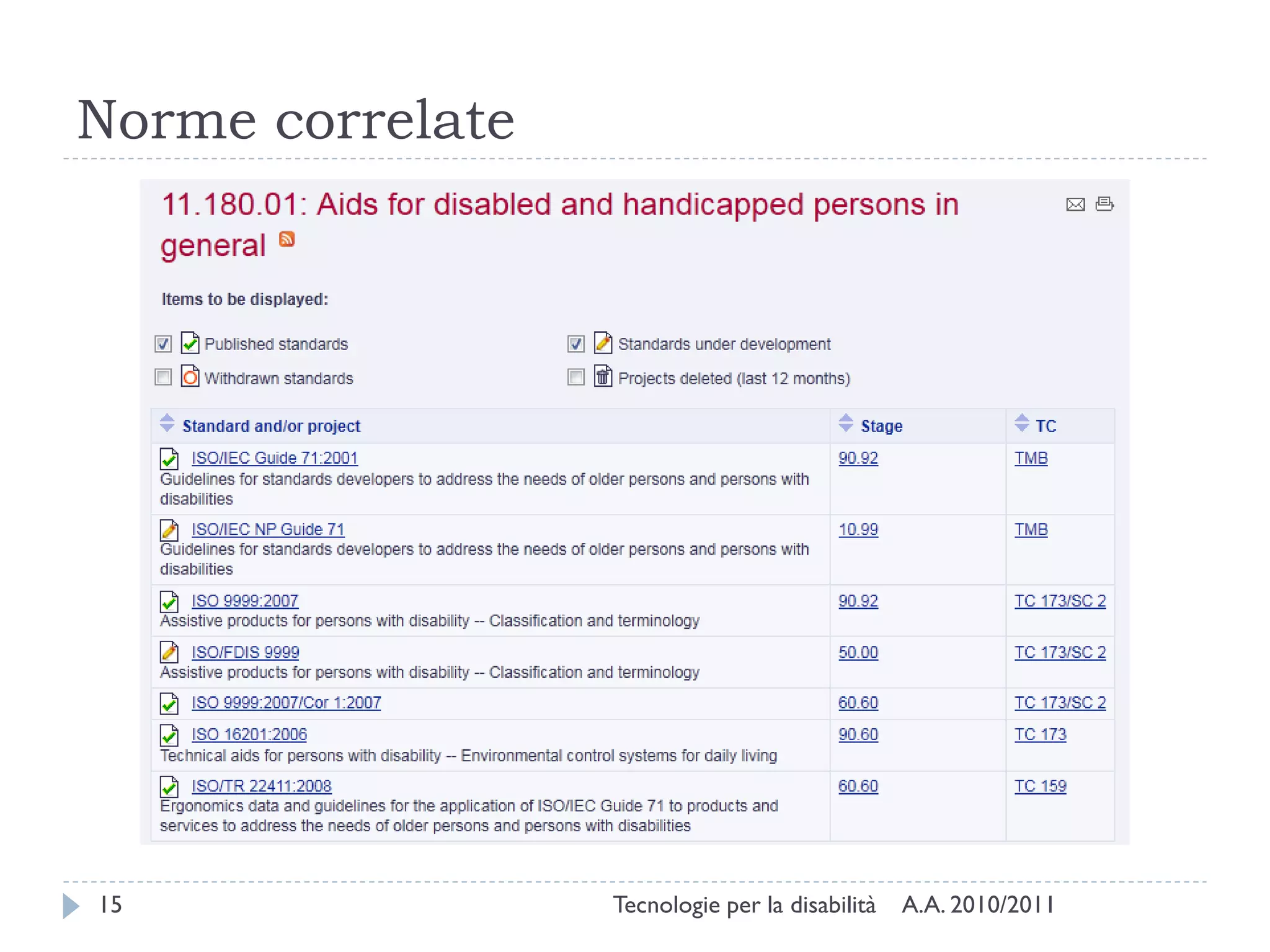Click pencil icon beside ISO/IEC NP Guide 71
Screen dimensions: 1270x952
coord(169,530)
